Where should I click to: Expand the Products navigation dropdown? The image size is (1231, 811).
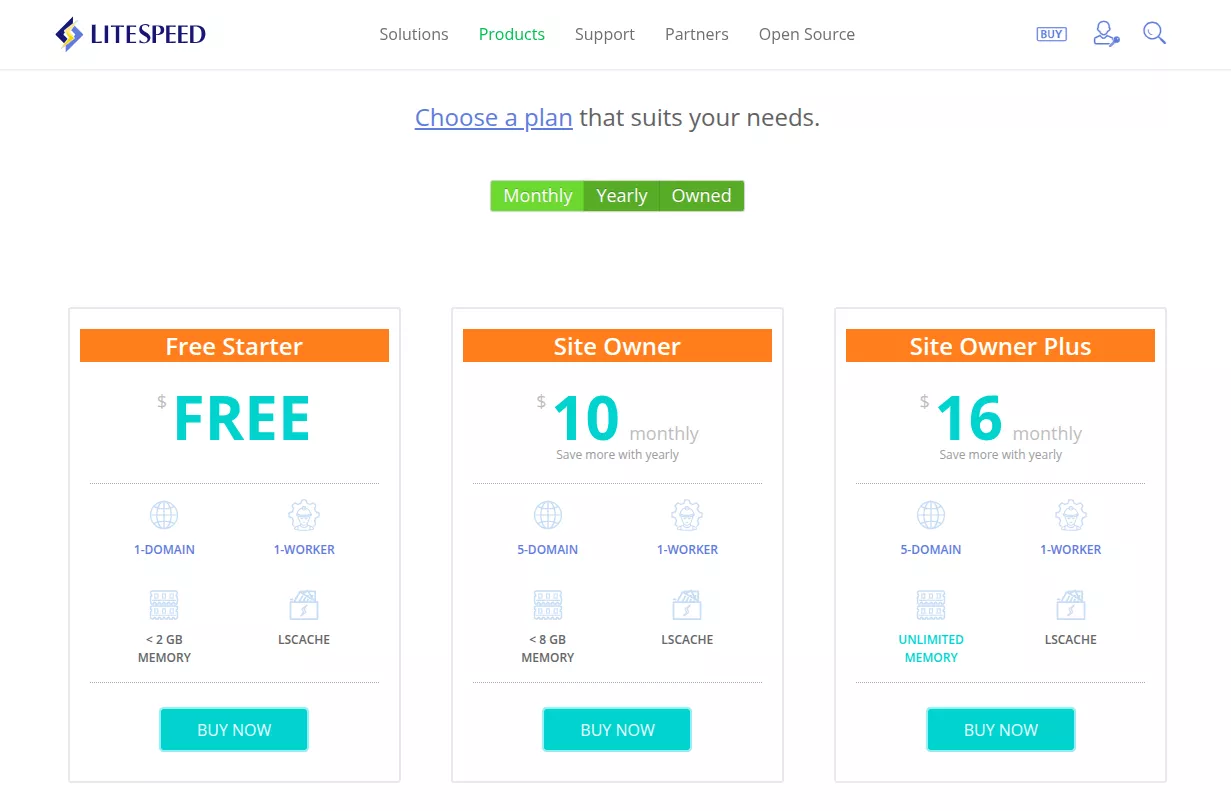511,34
